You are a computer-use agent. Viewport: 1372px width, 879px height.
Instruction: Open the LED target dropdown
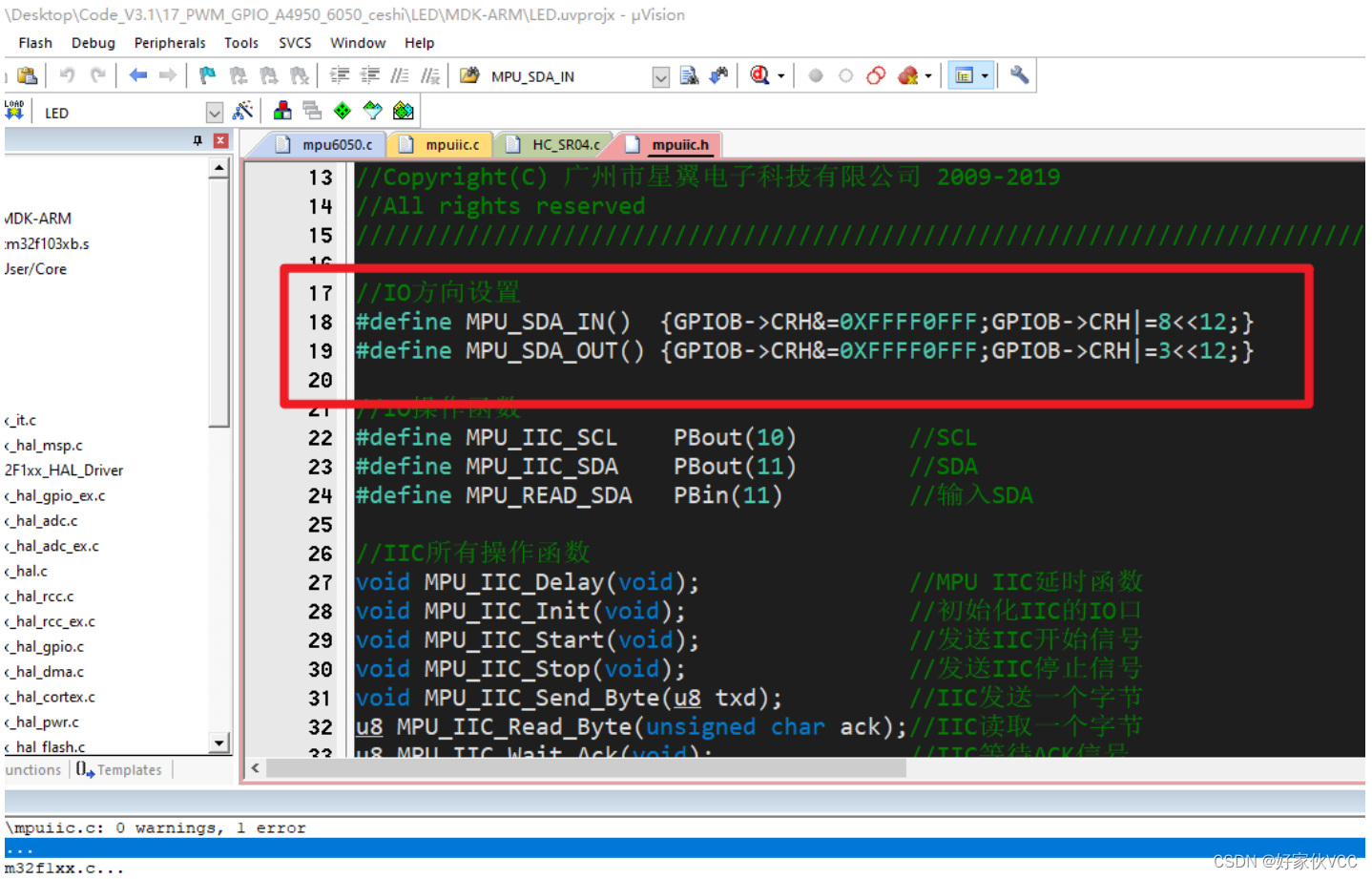pos(215,113)
